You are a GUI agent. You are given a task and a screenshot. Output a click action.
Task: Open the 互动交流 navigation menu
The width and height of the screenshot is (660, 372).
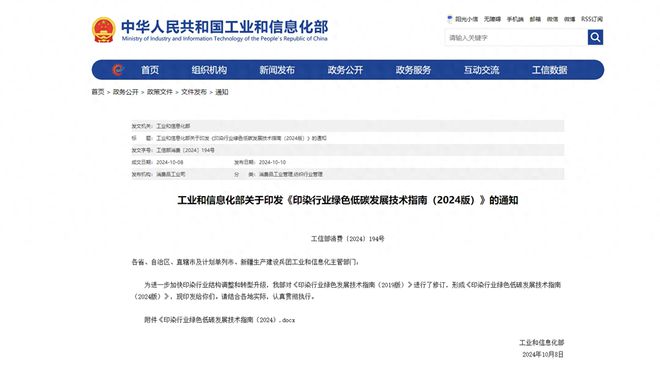click(x=482, y=70)
